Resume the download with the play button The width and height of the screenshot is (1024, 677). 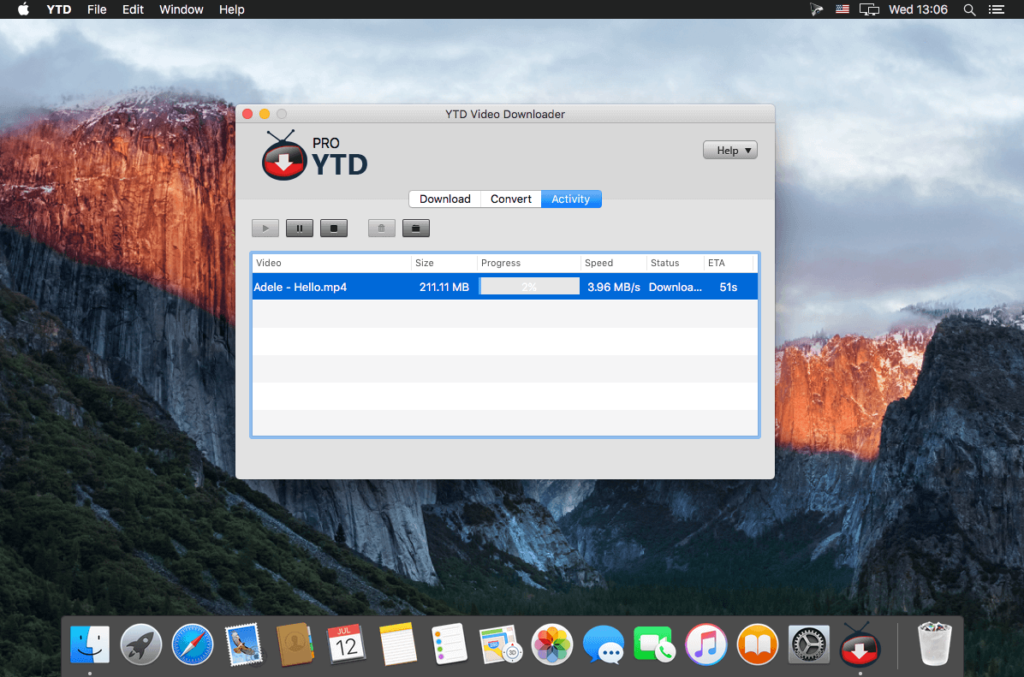(x=265, y=227)
